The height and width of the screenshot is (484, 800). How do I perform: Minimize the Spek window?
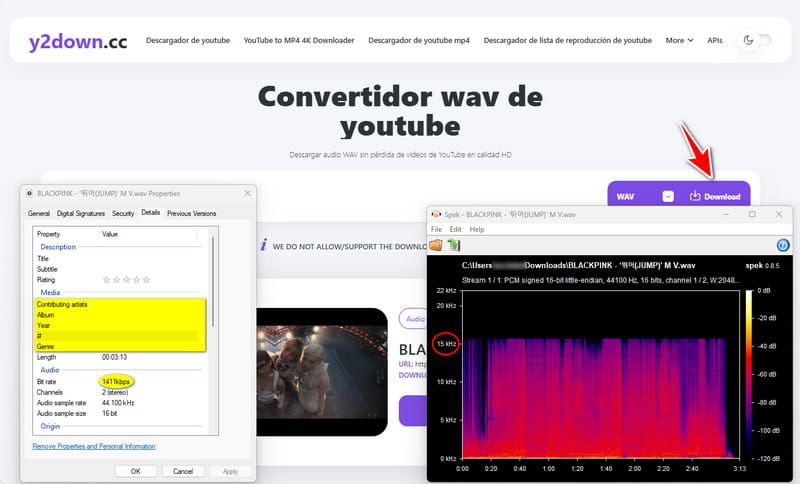tap(726, 215)
